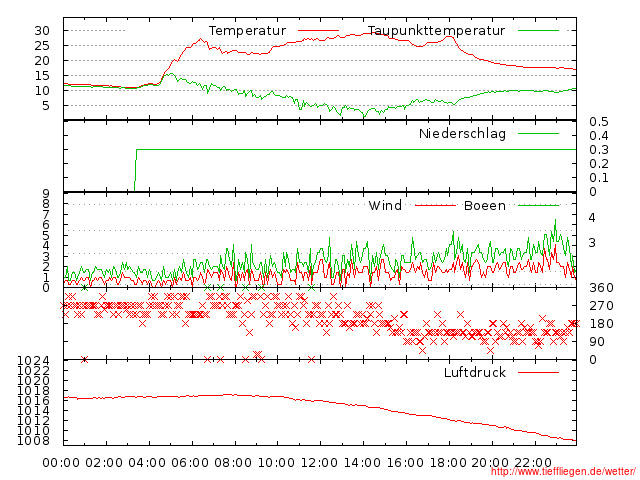Click the green Boeen legend line

tap(538, 205)
